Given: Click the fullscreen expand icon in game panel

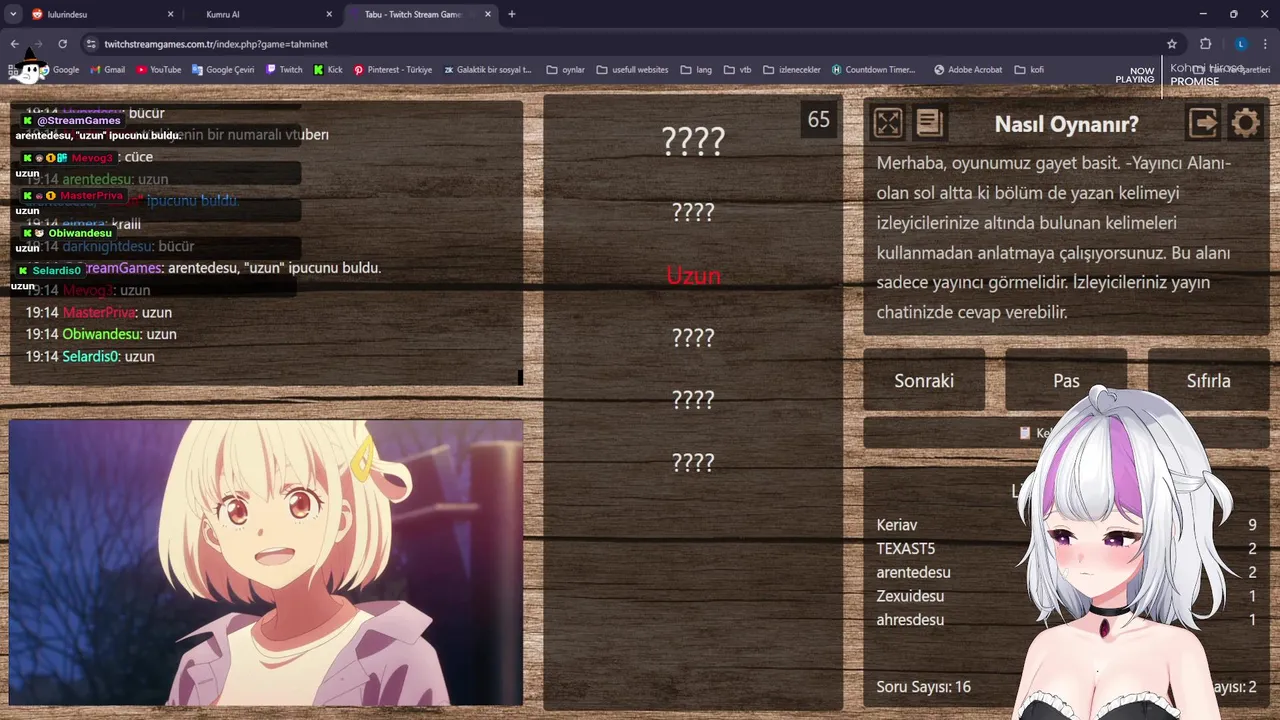Looking at the screenshot, I should tap(888, 123).
